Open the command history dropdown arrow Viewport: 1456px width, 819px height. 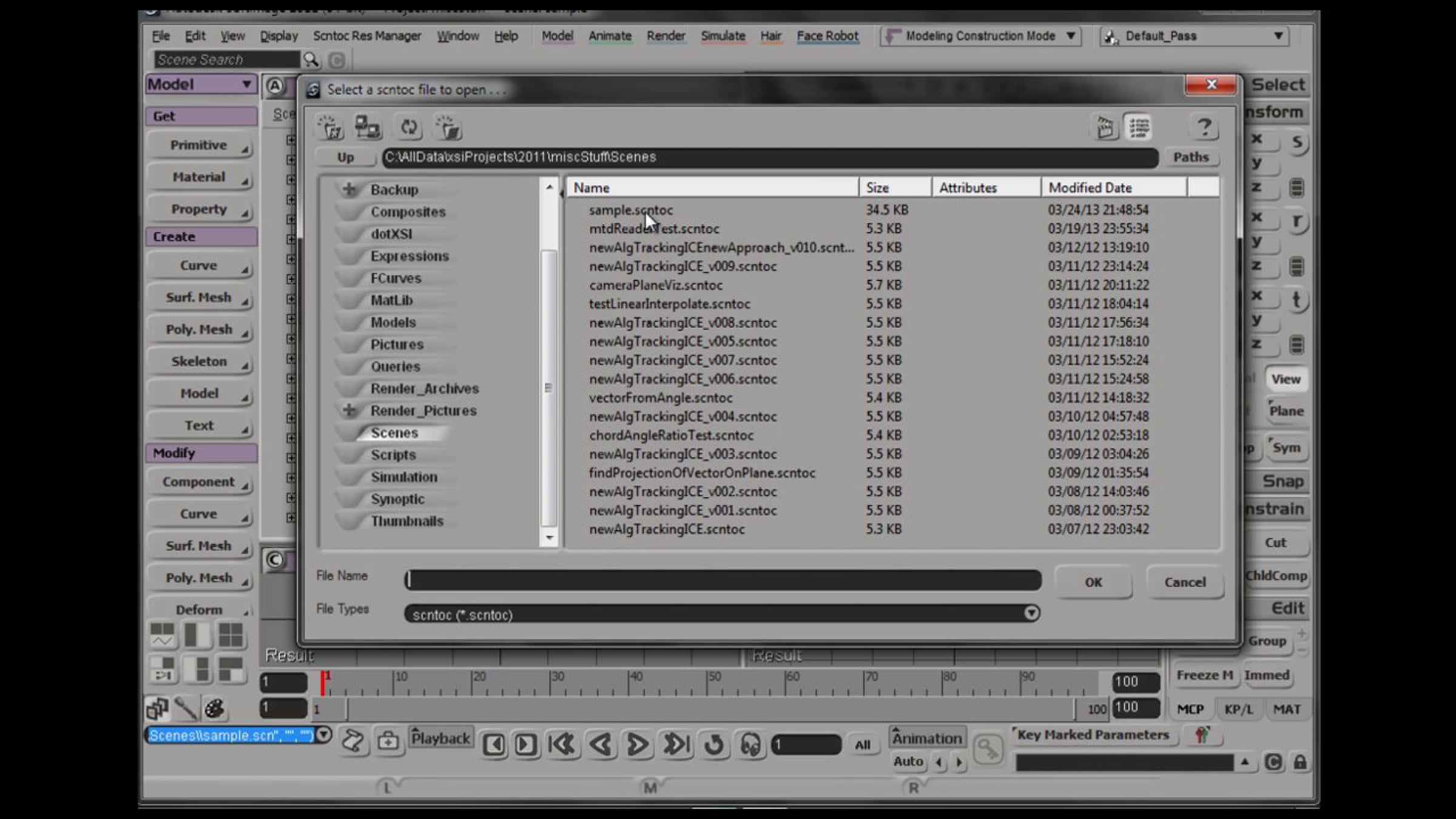coord(324,735)
